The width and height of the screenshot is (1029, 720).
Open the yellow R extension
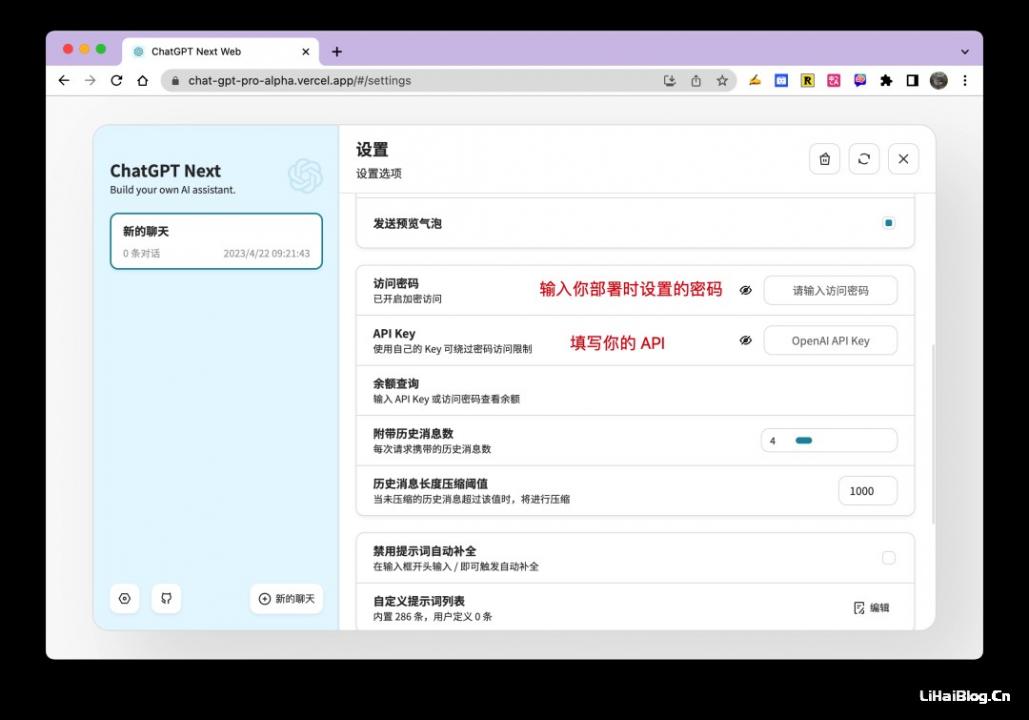point(807,81)
